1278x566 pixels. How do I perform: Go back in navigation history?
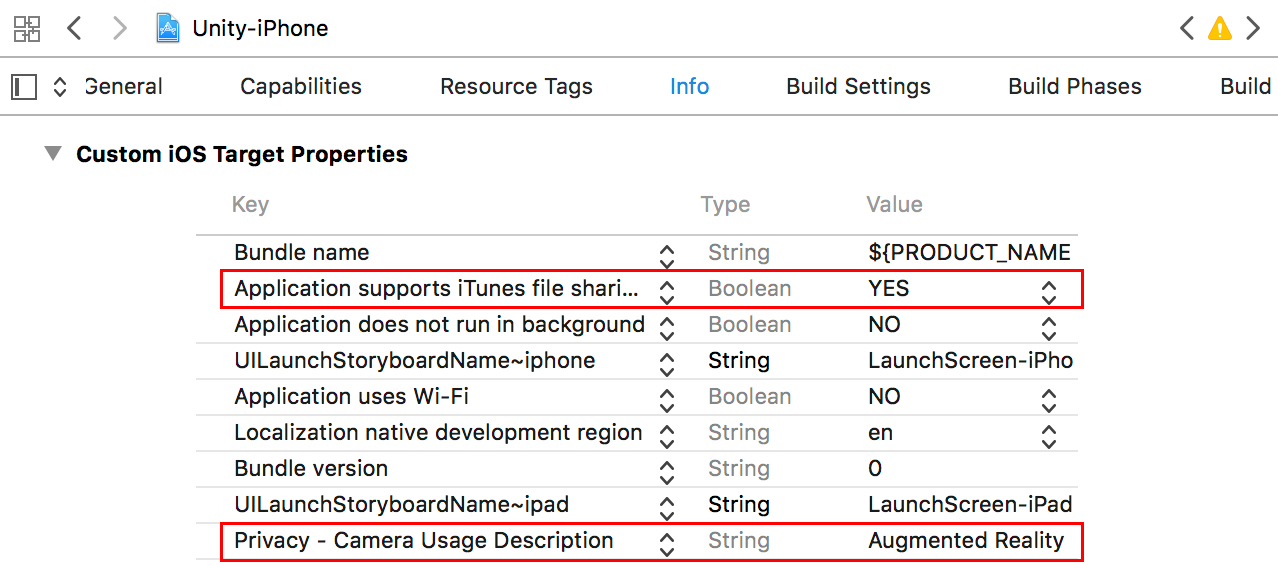74,28
